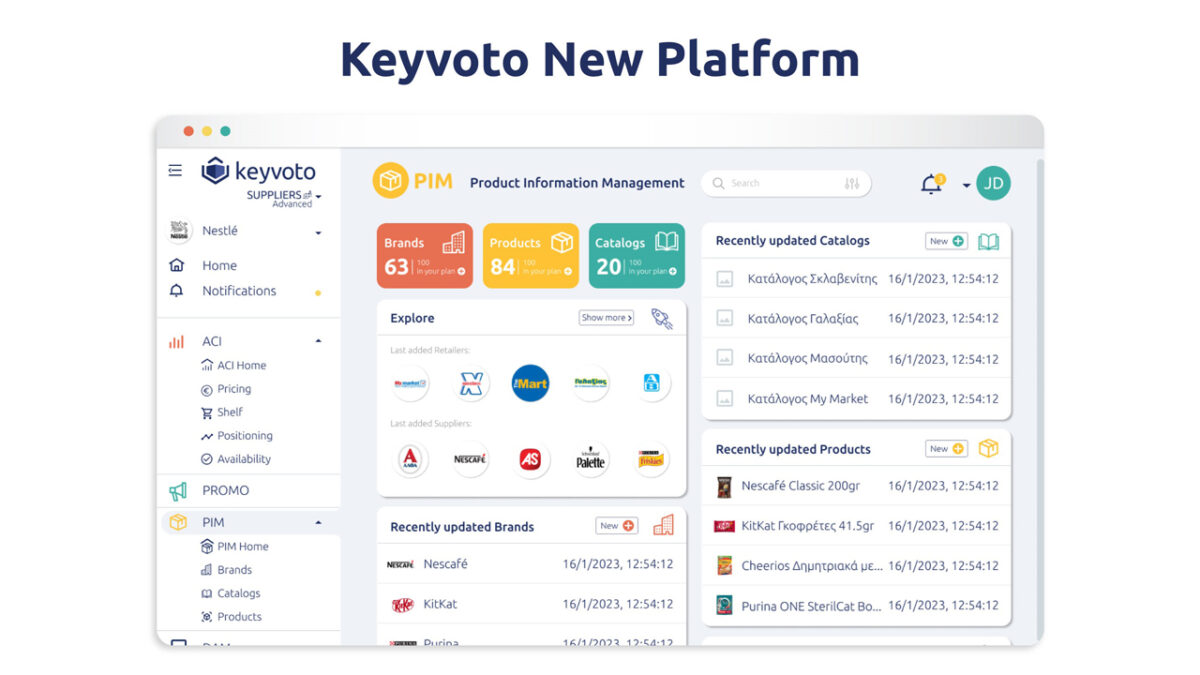Open the Brands summary card
1200x675 pixels.
424,255
